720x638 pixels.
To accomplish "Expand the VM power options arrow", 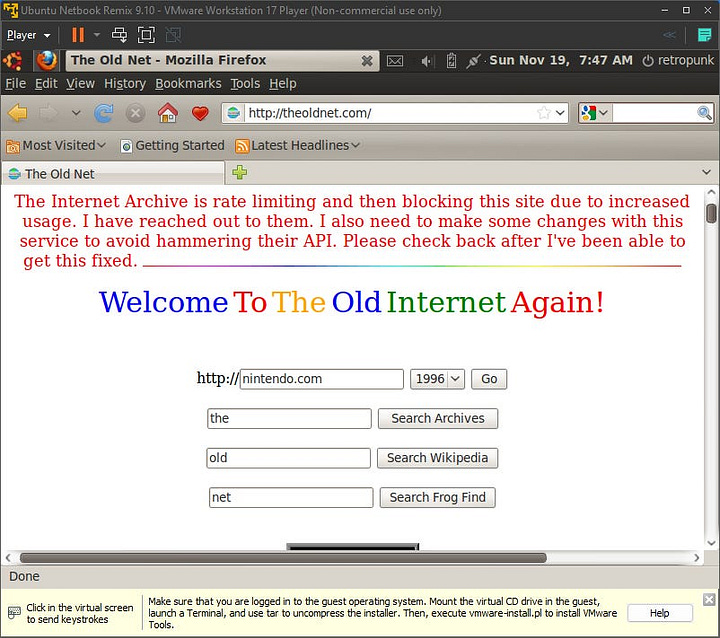I will (96, 34).
